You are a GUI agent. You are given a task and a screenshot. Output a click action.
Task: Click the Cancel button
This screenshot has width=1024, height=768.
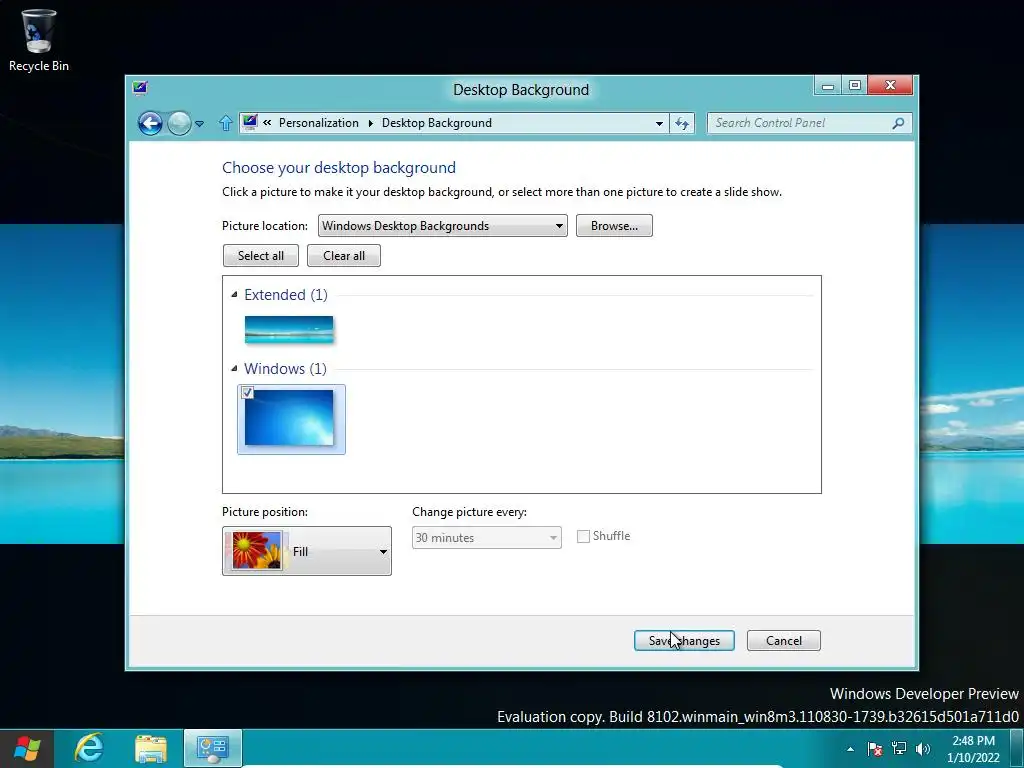[784, 641]
